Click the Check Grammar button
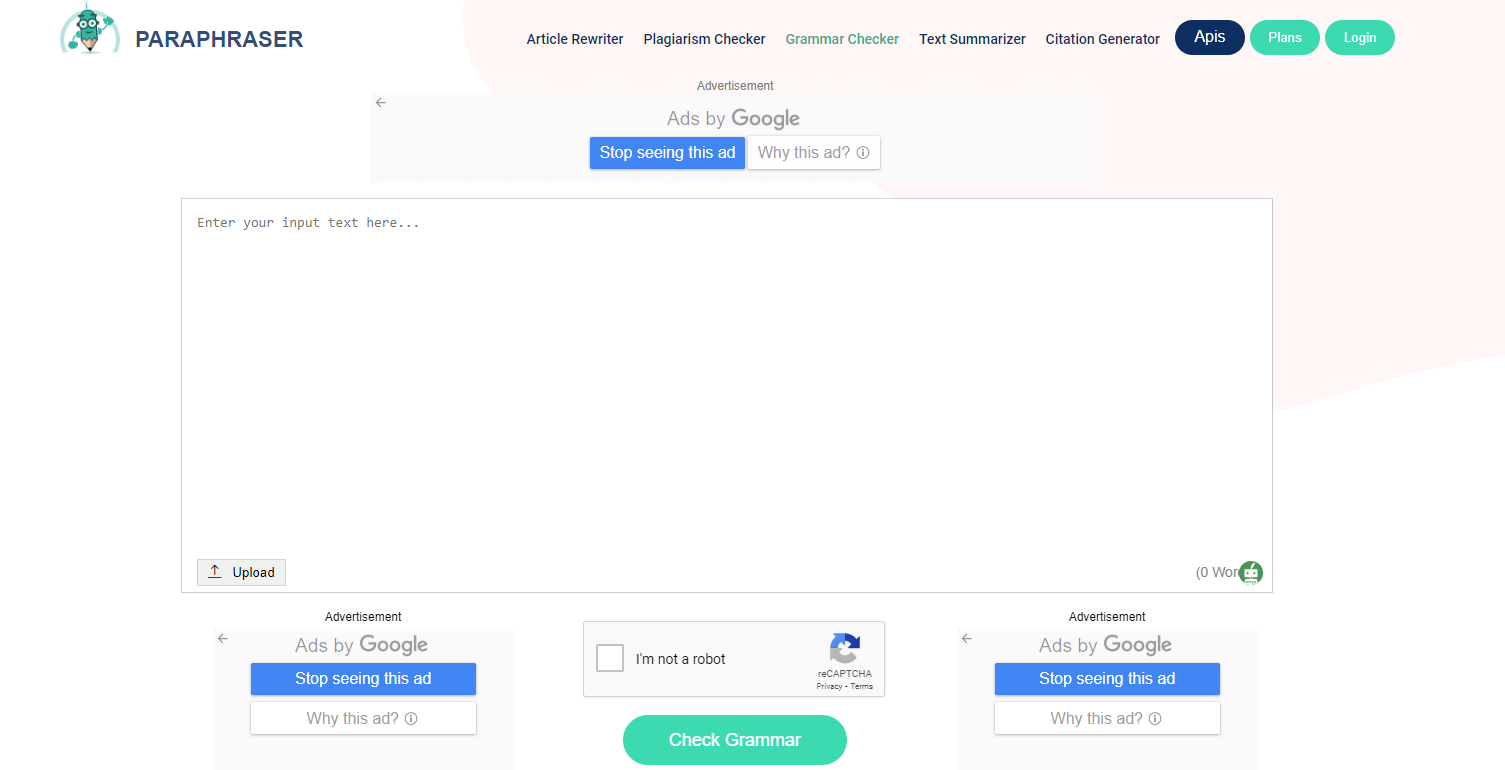The width and height of the screenshot is (1505, 770). click(x=735, y=740)
